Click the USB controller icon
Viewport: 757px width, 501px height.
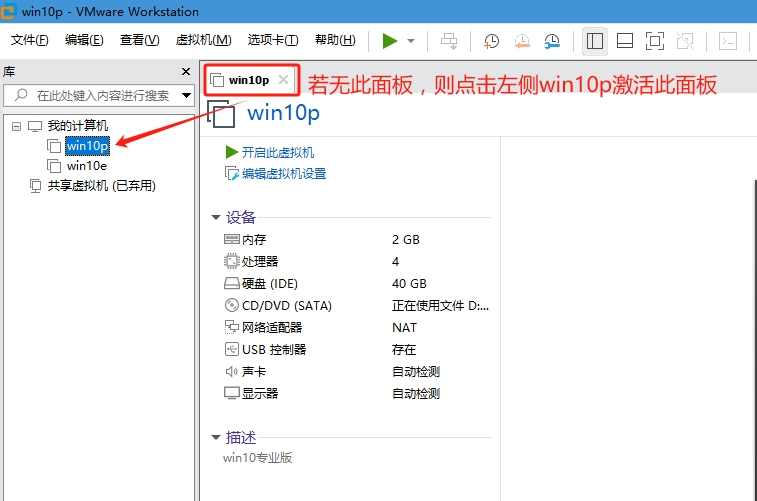tap(232, 349)
